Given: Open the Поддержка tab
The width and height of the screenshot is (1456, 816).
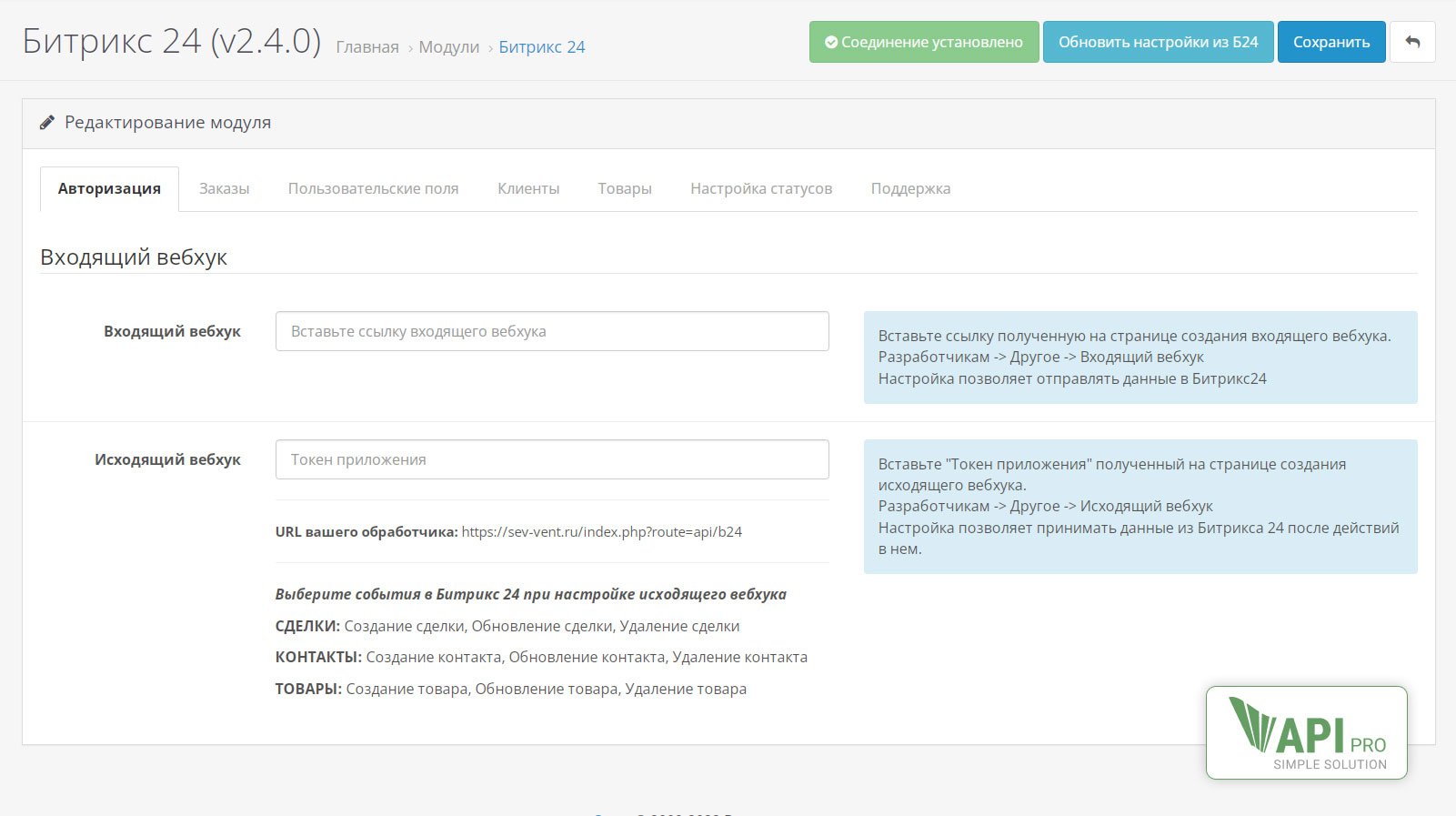Looking at the screenshot, I should pyautogui.click(x=910, y=188).
